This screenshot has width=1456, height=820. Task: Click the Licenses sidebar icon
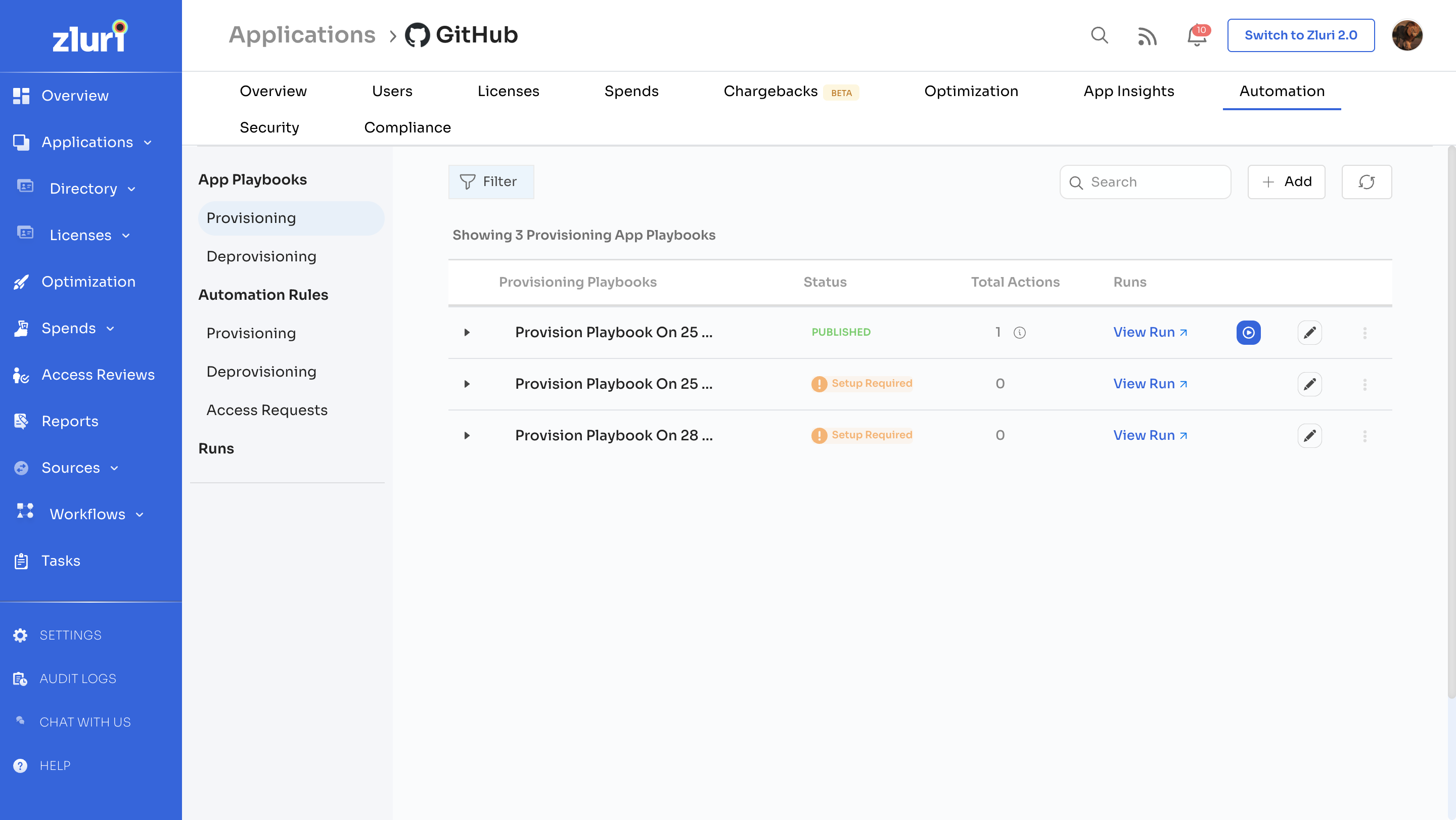pyautogui.click(x=25, y=232)
